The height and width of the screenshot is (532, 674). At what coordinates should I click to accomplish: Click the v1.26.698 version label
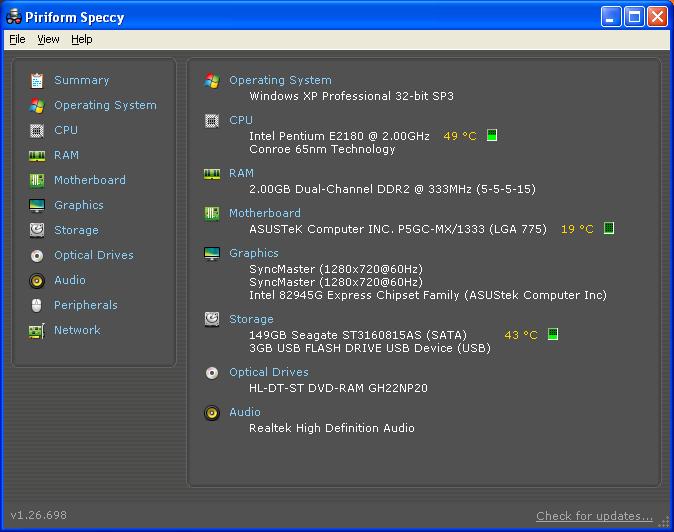click(x=39, y=515)
